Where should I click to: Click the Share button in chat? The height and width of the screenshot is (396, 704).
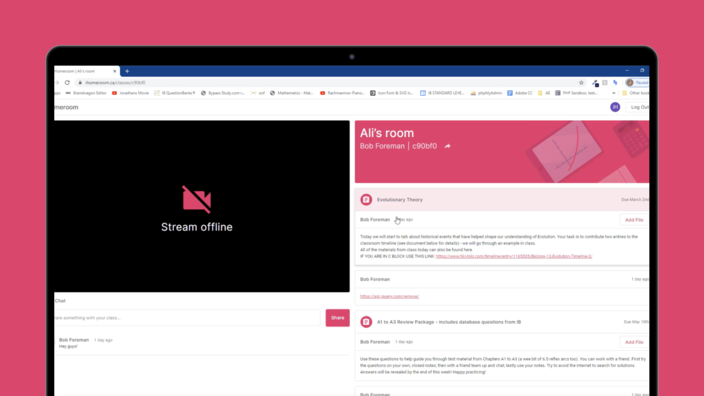[338, 318]
